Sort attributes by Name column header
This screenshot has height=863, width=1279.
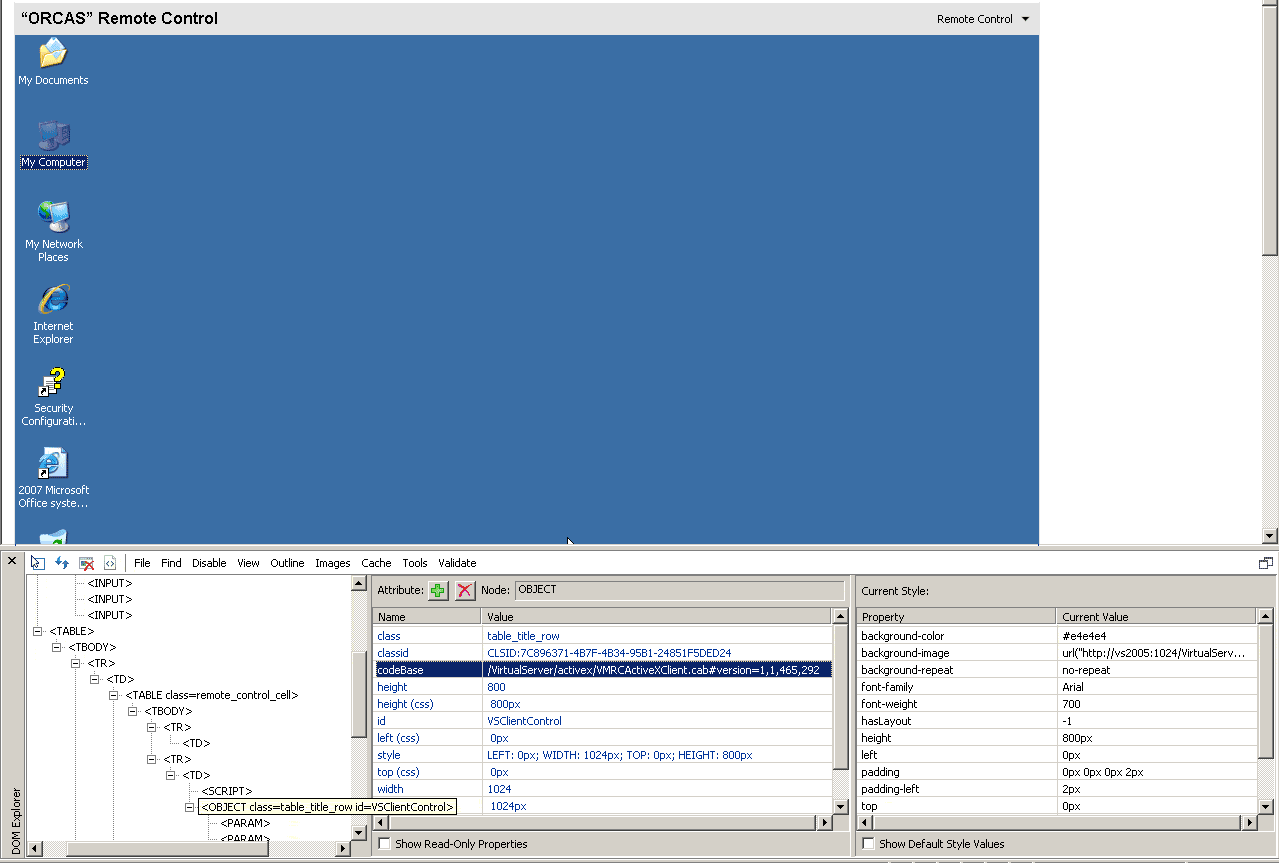tap(427, 617)
